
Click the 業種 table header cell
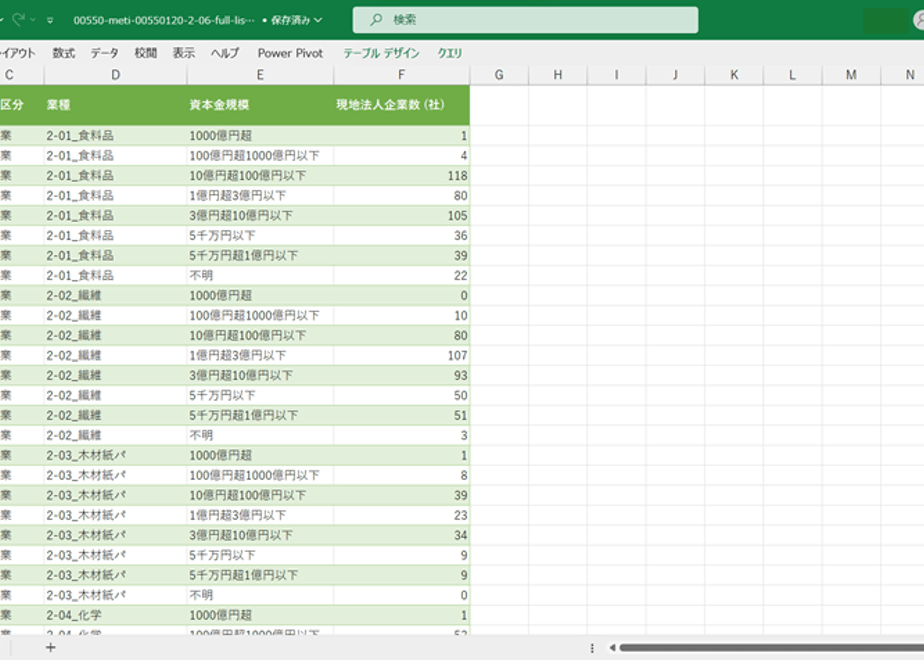pyautogui.click(x=116, y=105)
